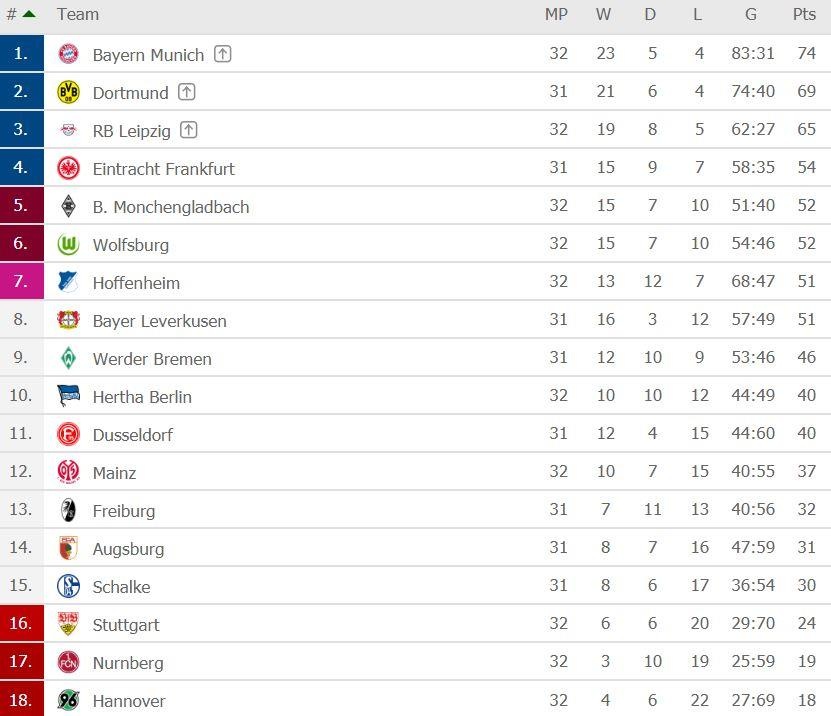
Task: Open the Freiburg team page
Action: tap(127, 511)
